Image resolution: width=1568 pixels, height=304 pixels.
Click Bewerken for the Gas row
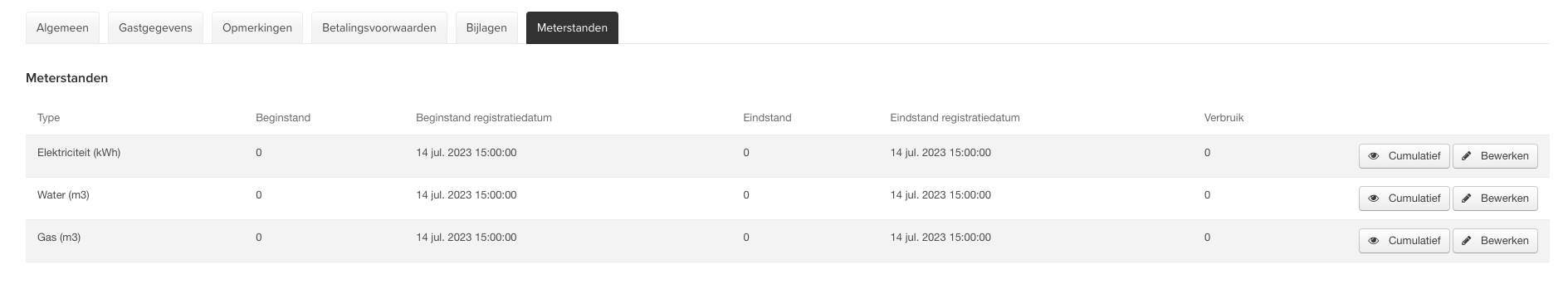(x=1495, y=241)
